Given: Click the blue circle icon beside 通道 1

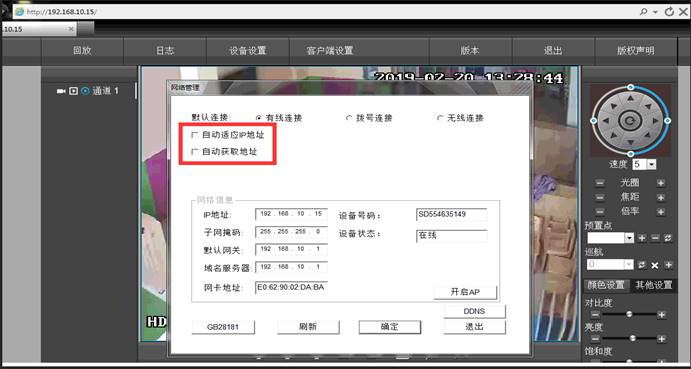Looking at the screenshot, I should pyautogui.click(x=85, y=91).
